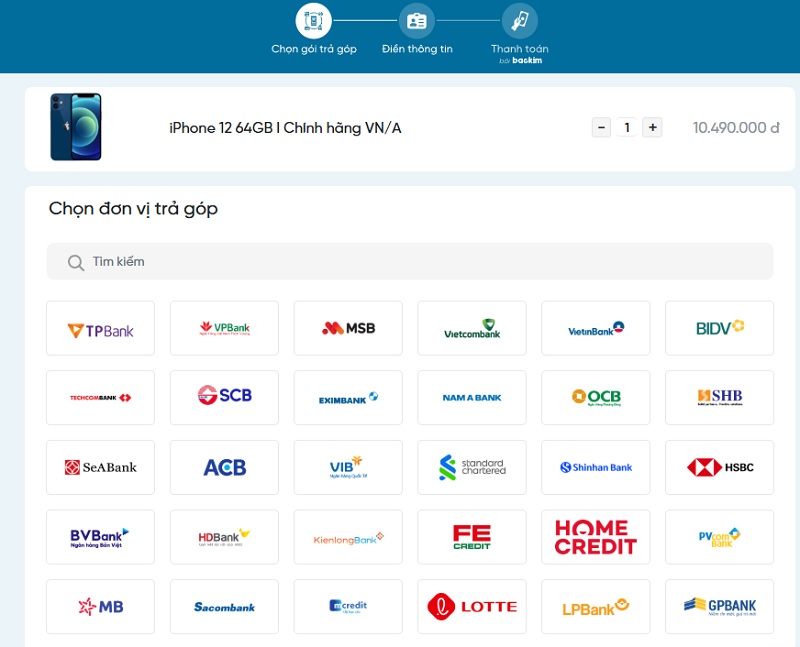This screenshot has height=647, width=800.
Task: Click the 'Thanh toán' step icon
Action: (x=519, y=21)
